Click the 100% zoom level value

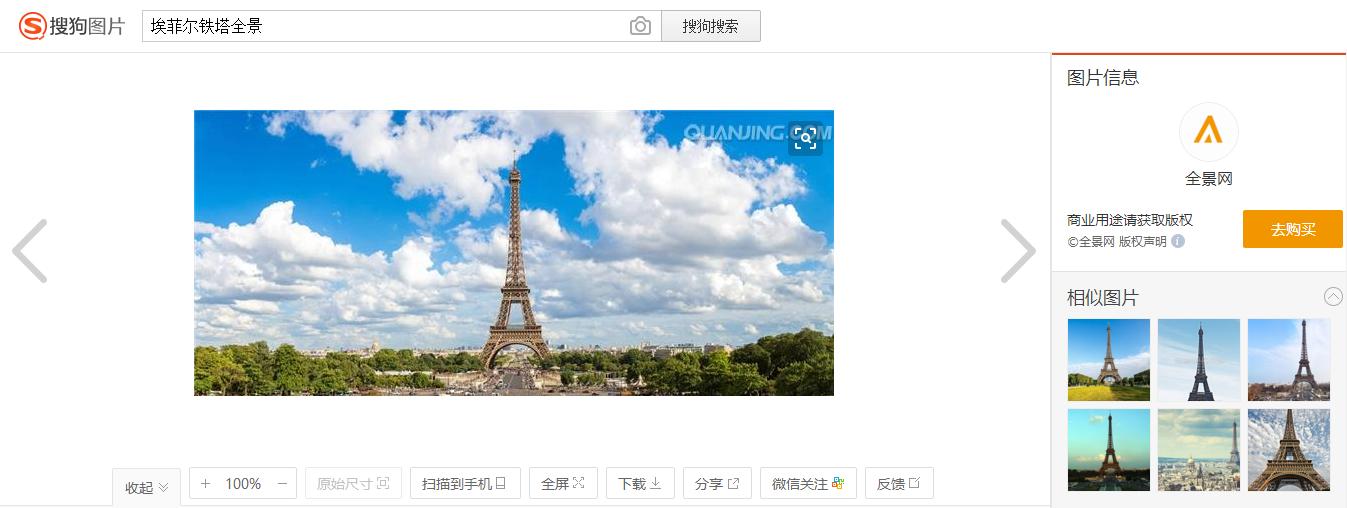243,484
